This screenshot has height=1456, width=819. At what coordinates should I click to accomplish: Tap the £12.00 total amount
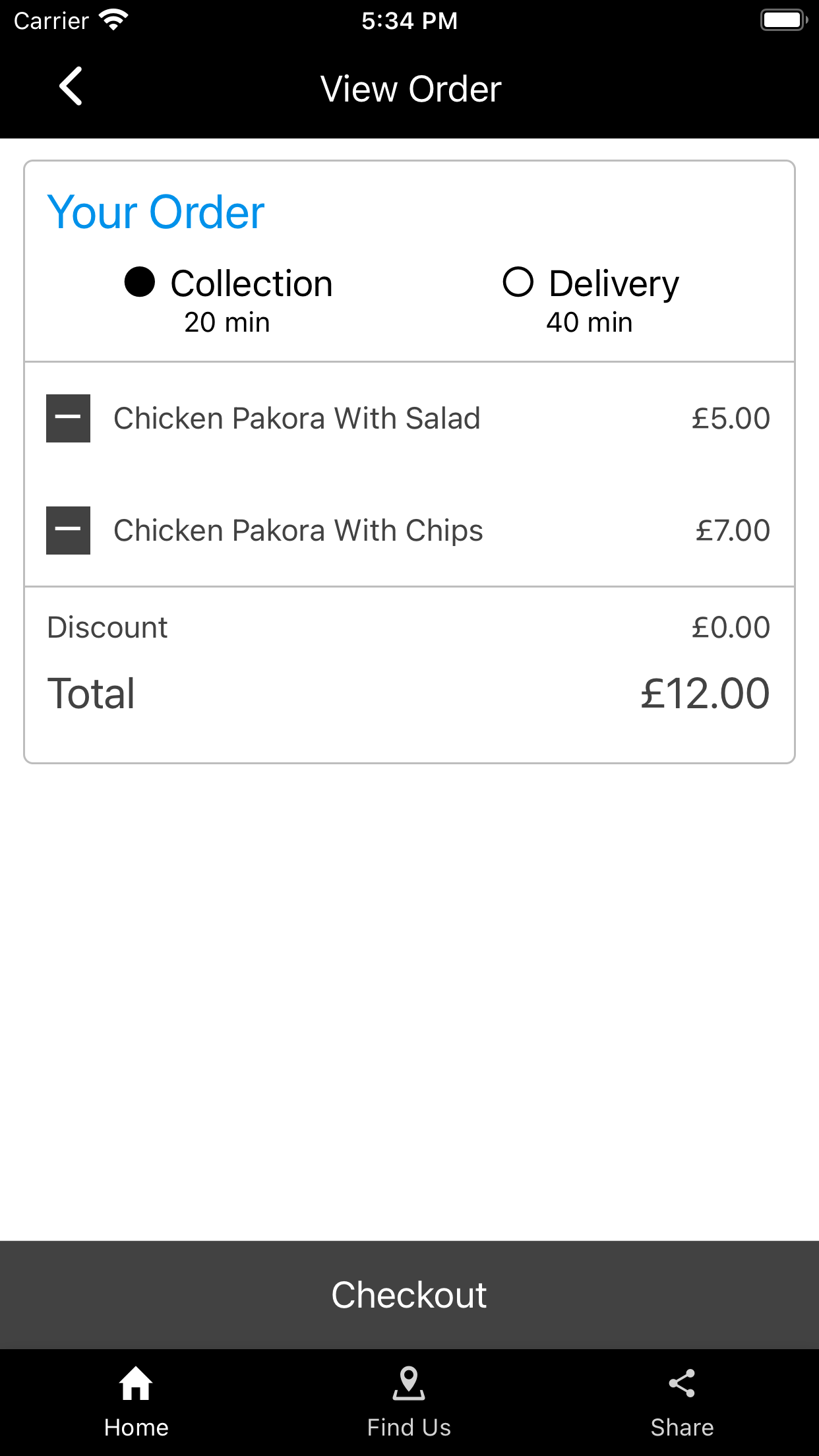[705, 694]
